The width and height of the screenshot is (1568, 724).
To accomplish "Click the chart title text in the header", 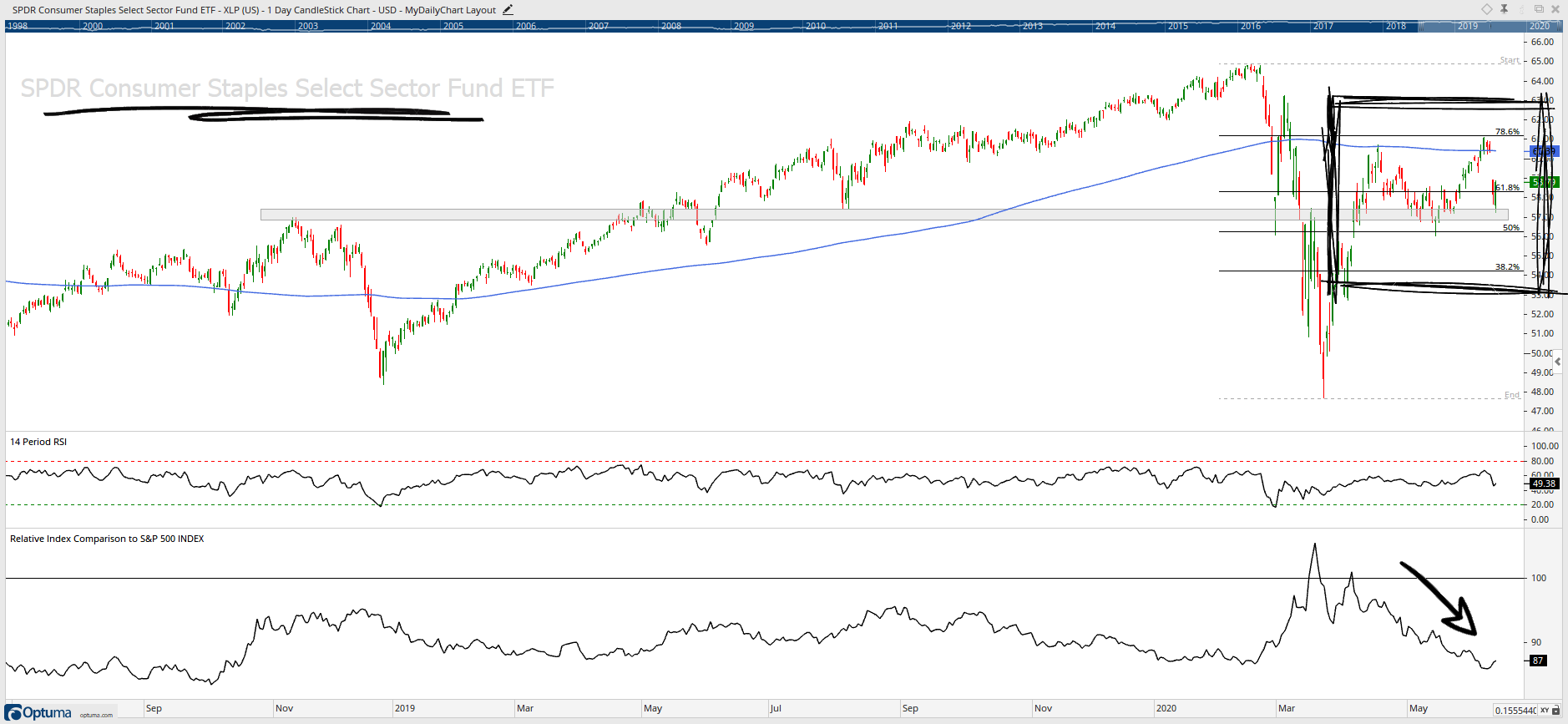I will coord(254,10).
